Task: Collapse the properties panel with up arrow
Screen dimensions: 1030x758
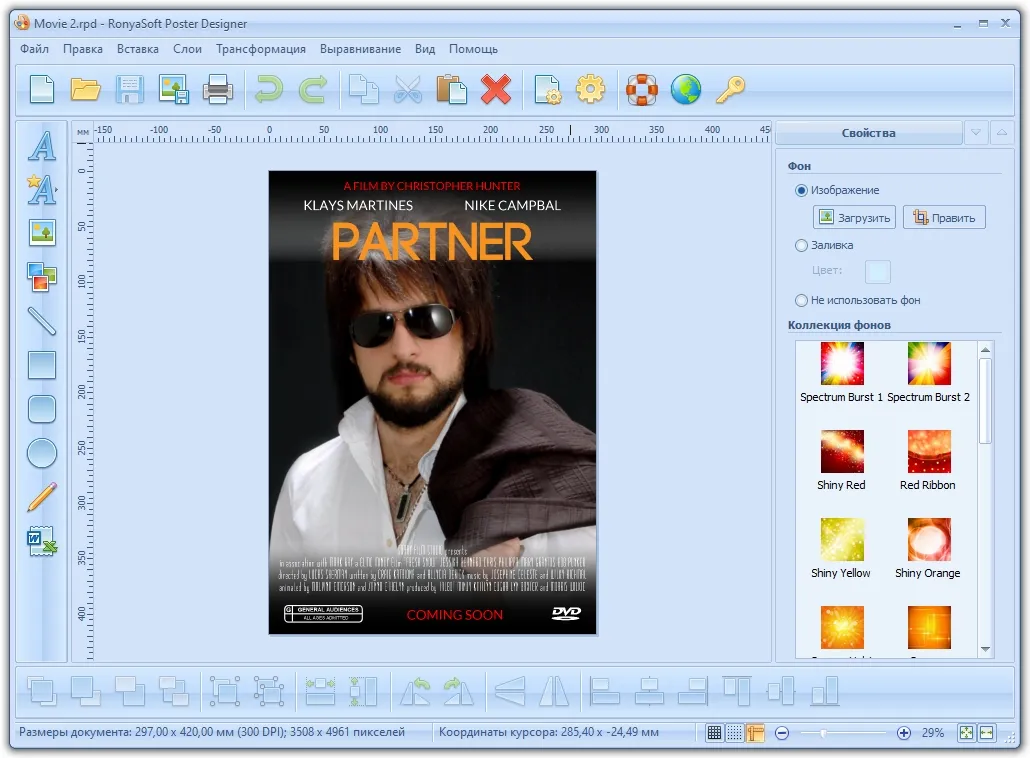Action: [1002, 133]
